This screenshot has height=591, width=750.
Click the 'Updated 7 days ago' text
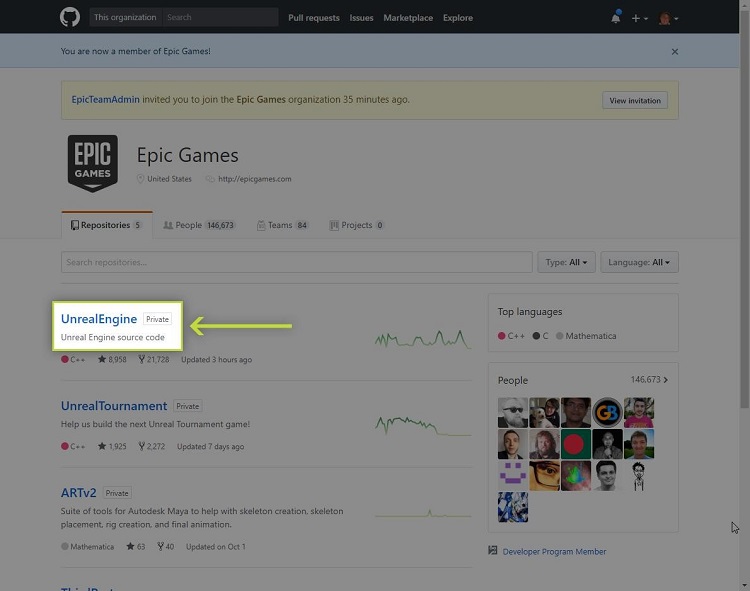coord(210,447)
